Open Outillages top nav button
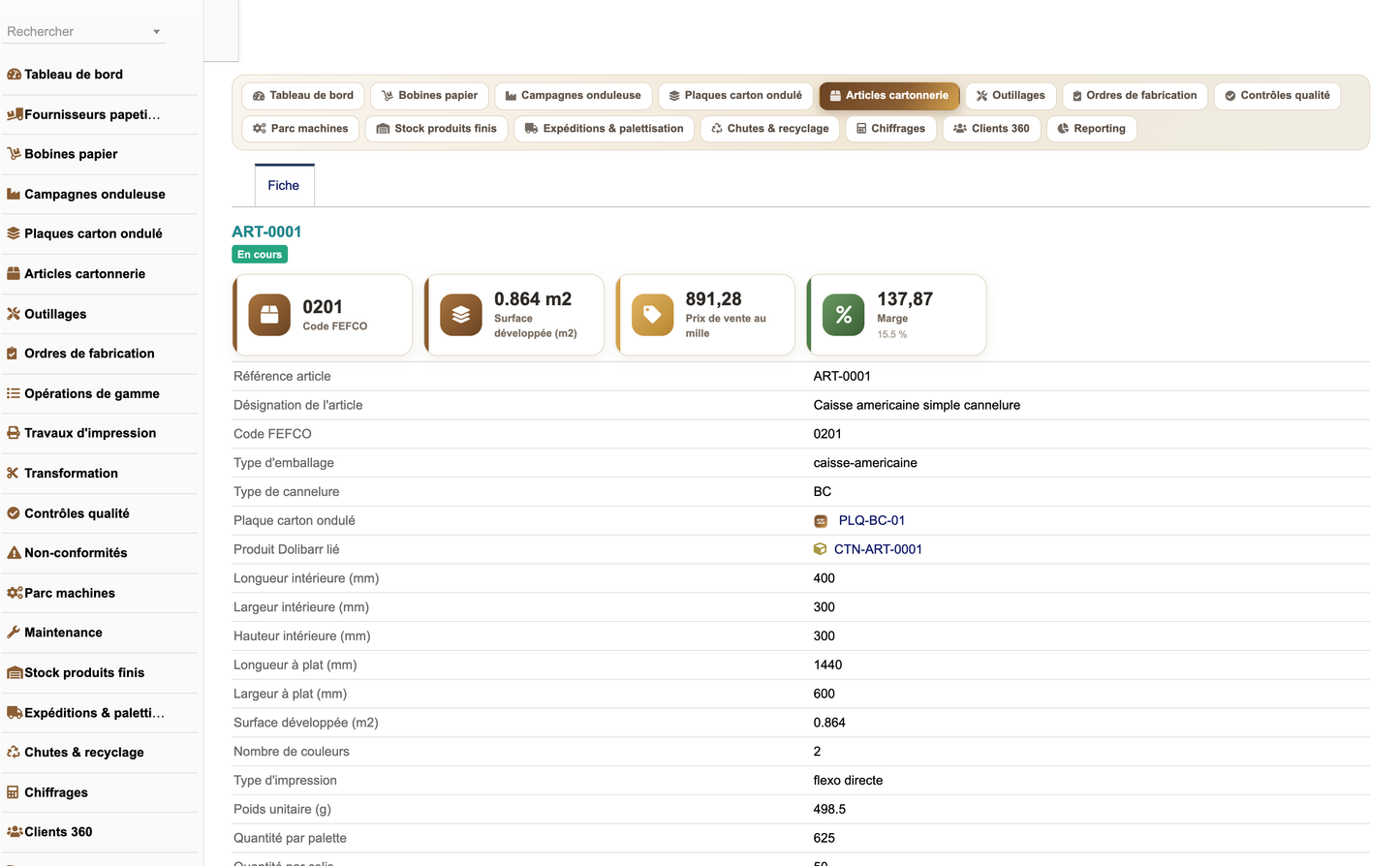The width and height of the screenshot is (1400, 866). coord(1011,96)
